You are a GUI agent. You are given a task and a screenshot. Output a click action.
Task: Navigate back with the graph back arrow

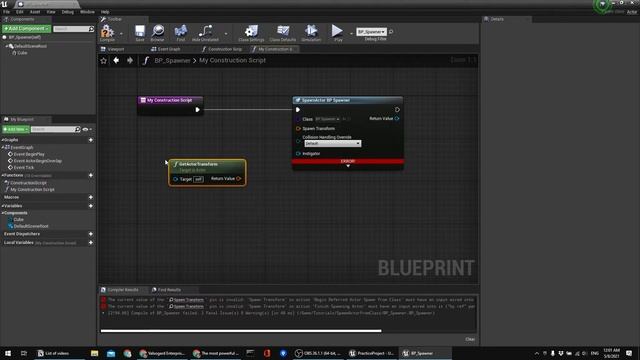point(116,60)
